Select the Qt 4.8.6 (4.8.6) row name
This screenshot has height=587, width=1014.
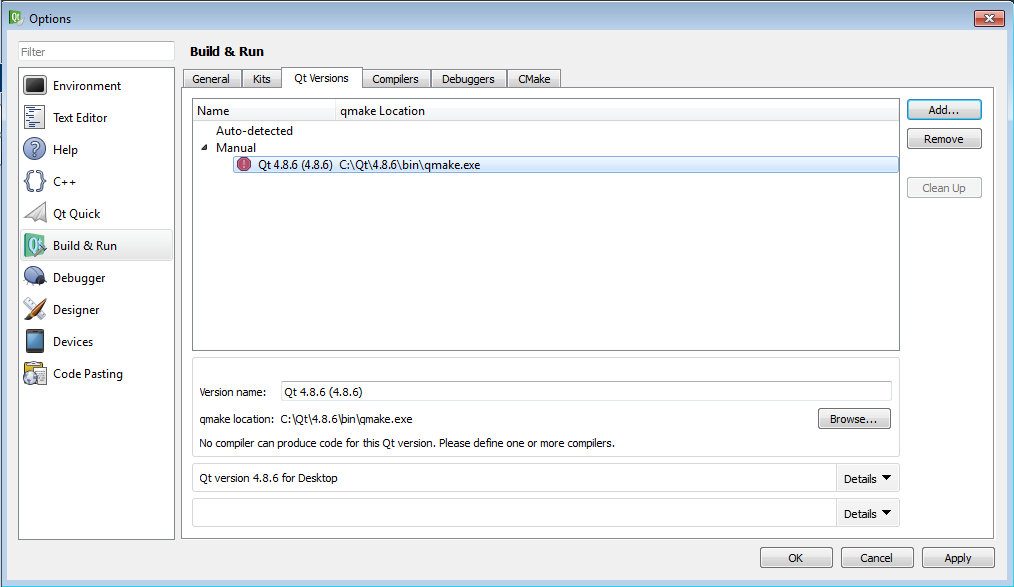click(x=296, y=165)
